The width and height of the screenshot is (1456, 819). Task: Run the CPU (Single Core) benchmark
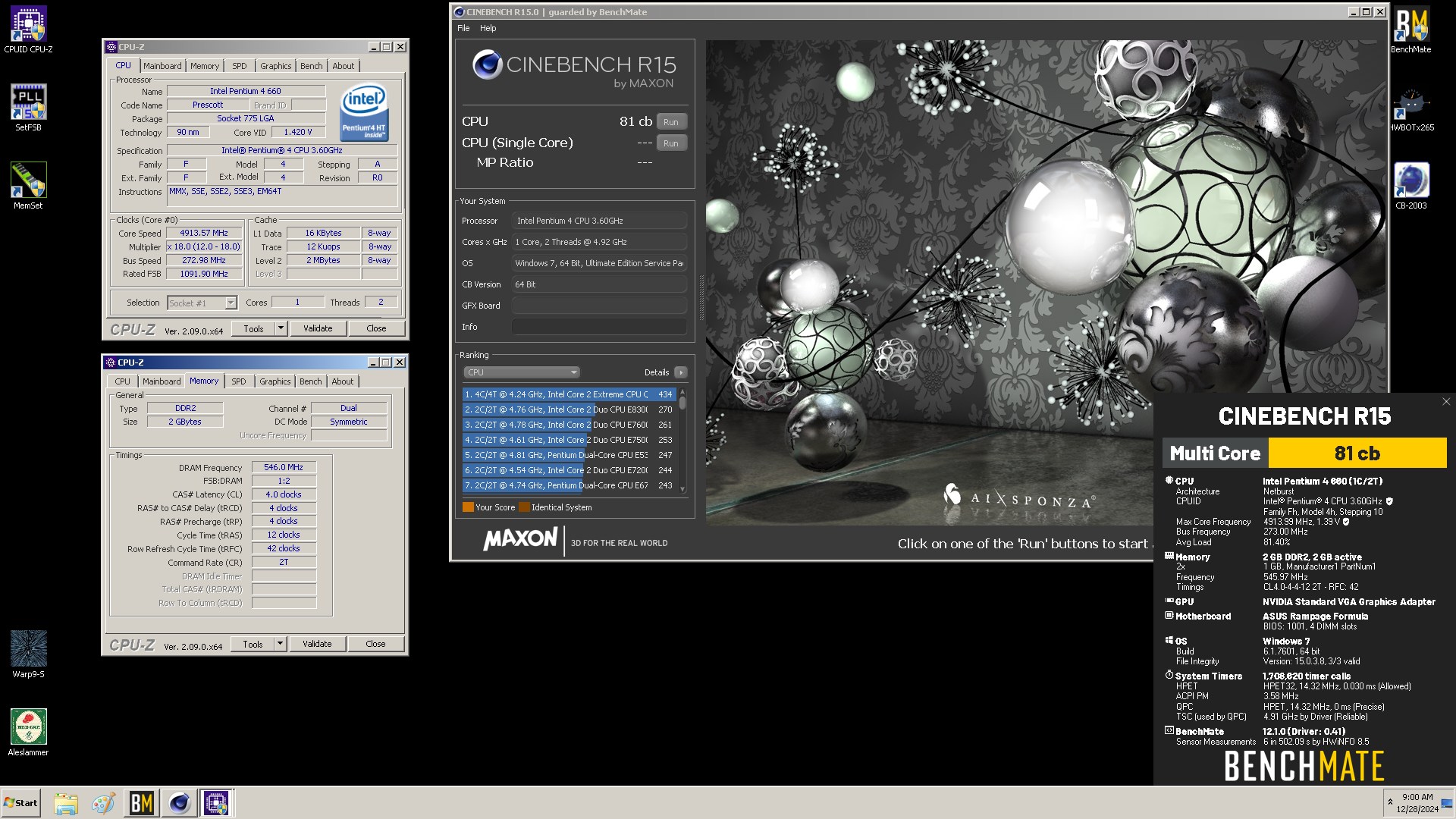(x=671, y=143)
